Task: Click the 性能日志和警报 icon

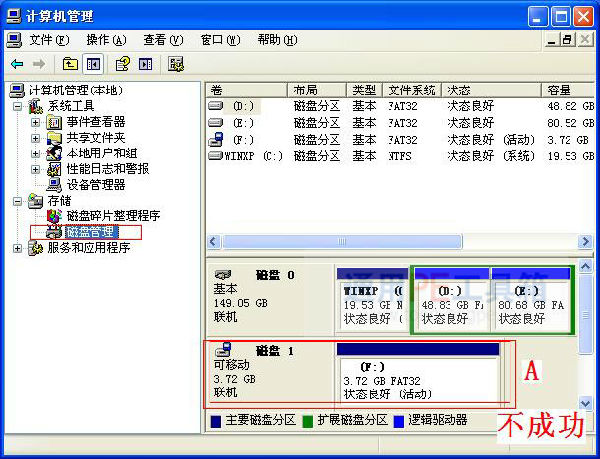Action: [54, 169]
